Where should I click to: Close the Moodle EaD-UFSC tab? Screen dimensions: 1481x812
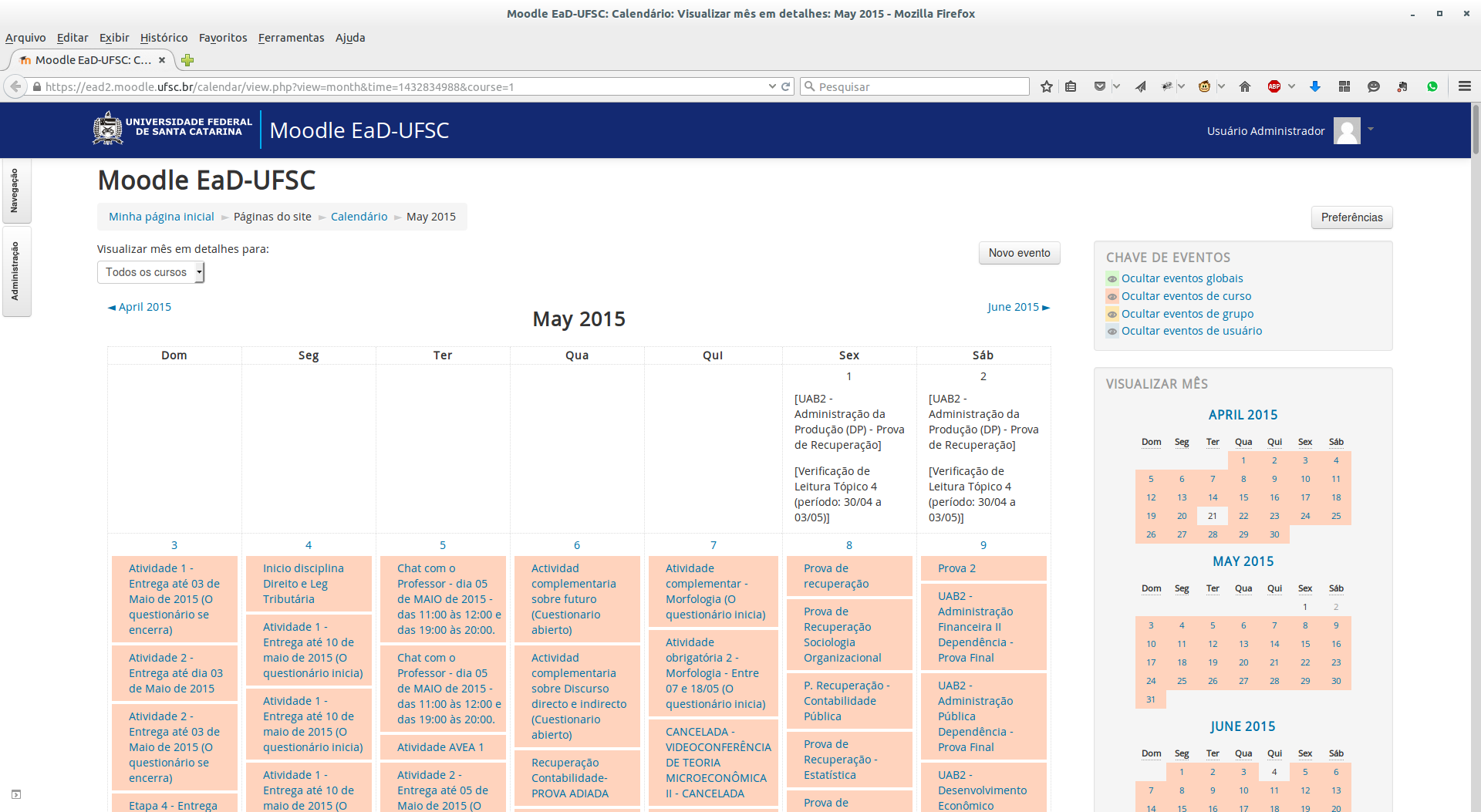(162, 60)
